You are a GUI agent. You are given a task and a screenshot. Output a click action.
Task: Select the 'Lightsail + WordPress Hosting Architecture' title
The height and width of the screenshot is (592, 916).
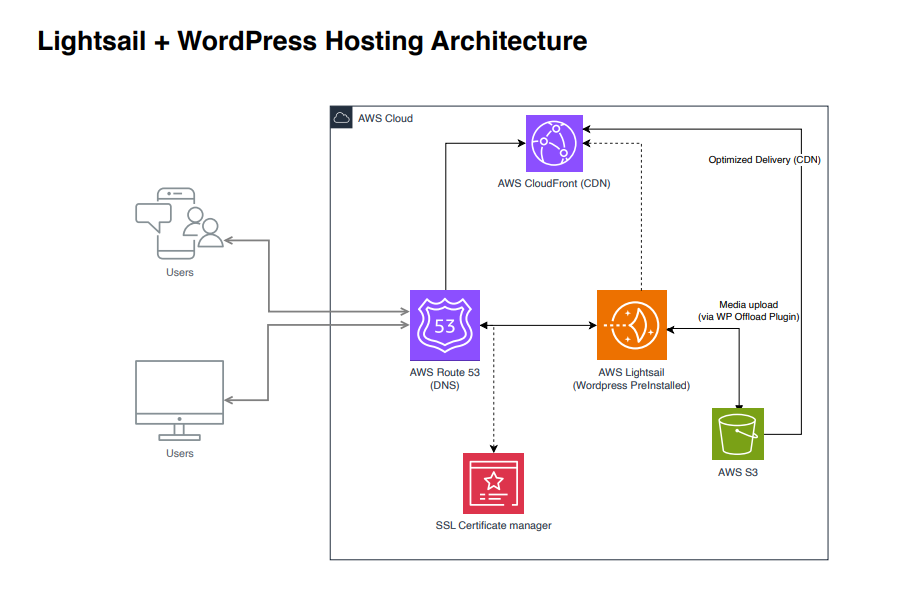pos(313,41)
